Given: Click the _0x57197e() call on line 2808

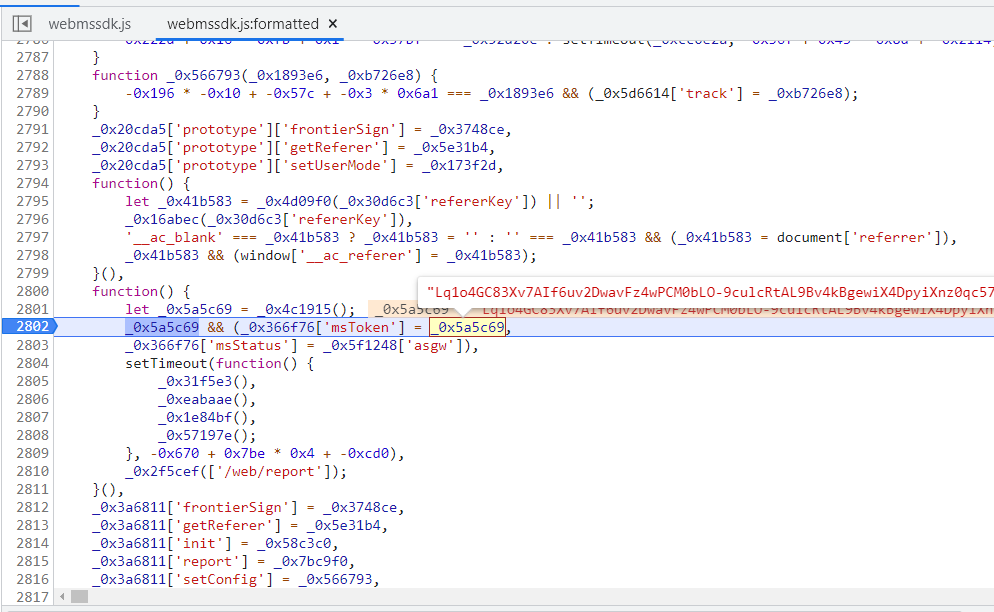Looking at the screenshot, I should pos(203,436).
